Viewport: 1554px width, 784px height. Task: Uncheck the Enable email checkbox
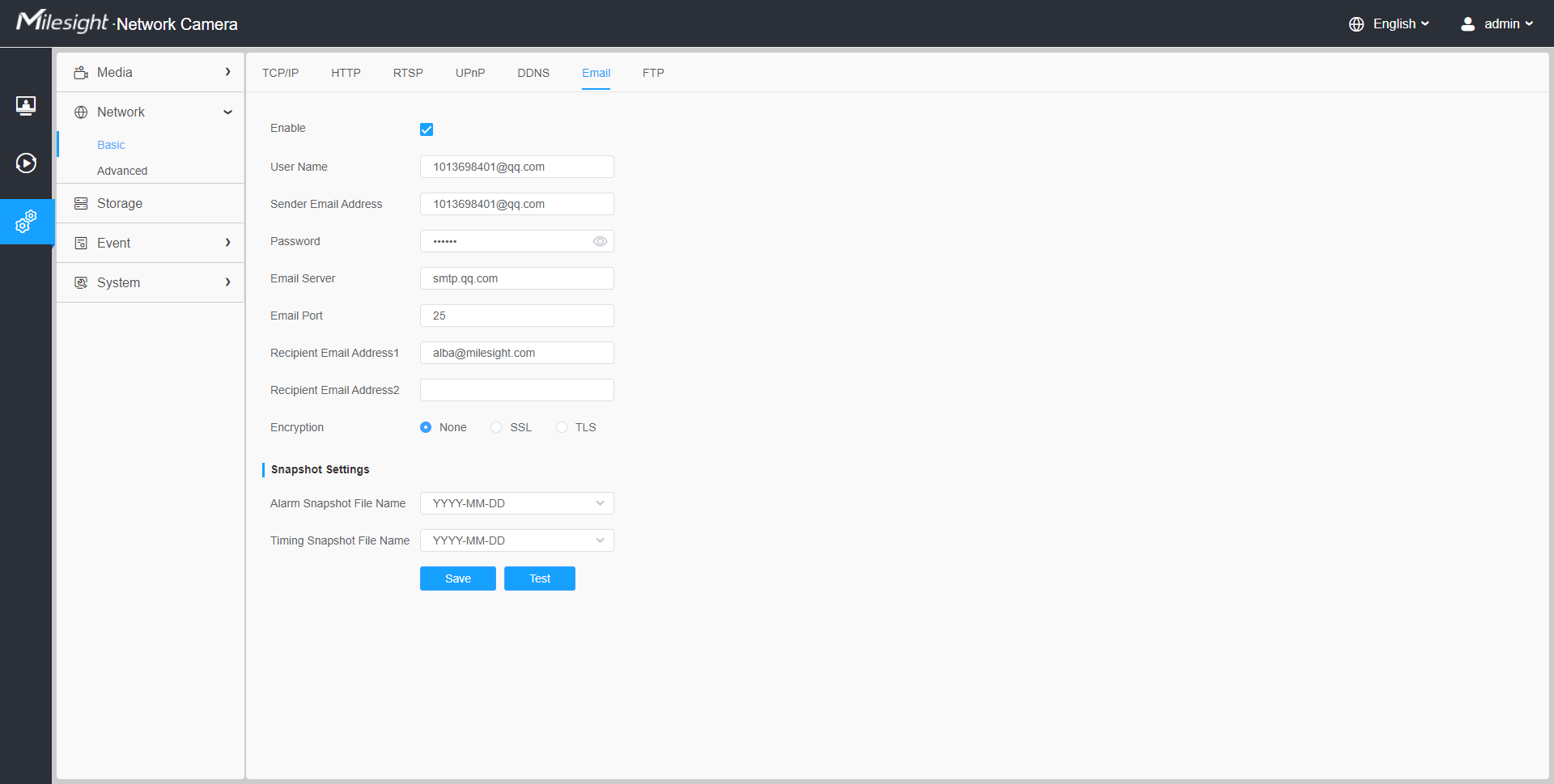[427, 129]
